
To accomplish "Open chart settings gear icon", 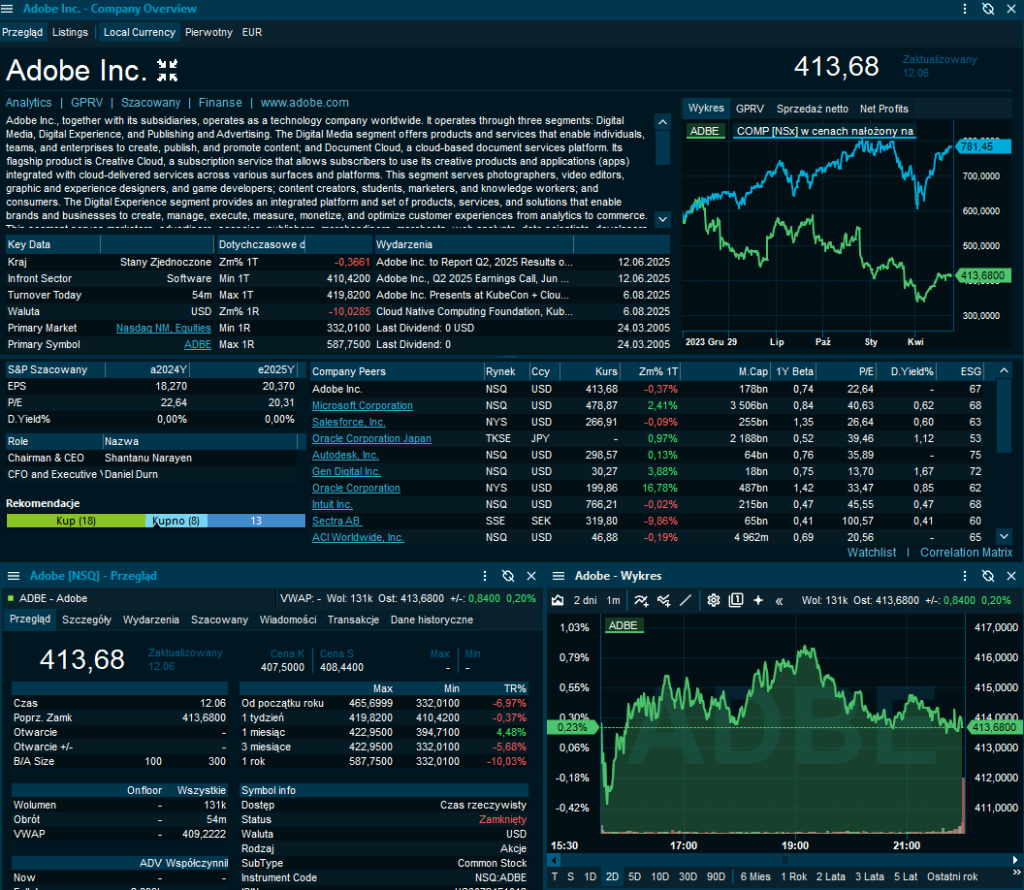I will (x=713, y=600).
